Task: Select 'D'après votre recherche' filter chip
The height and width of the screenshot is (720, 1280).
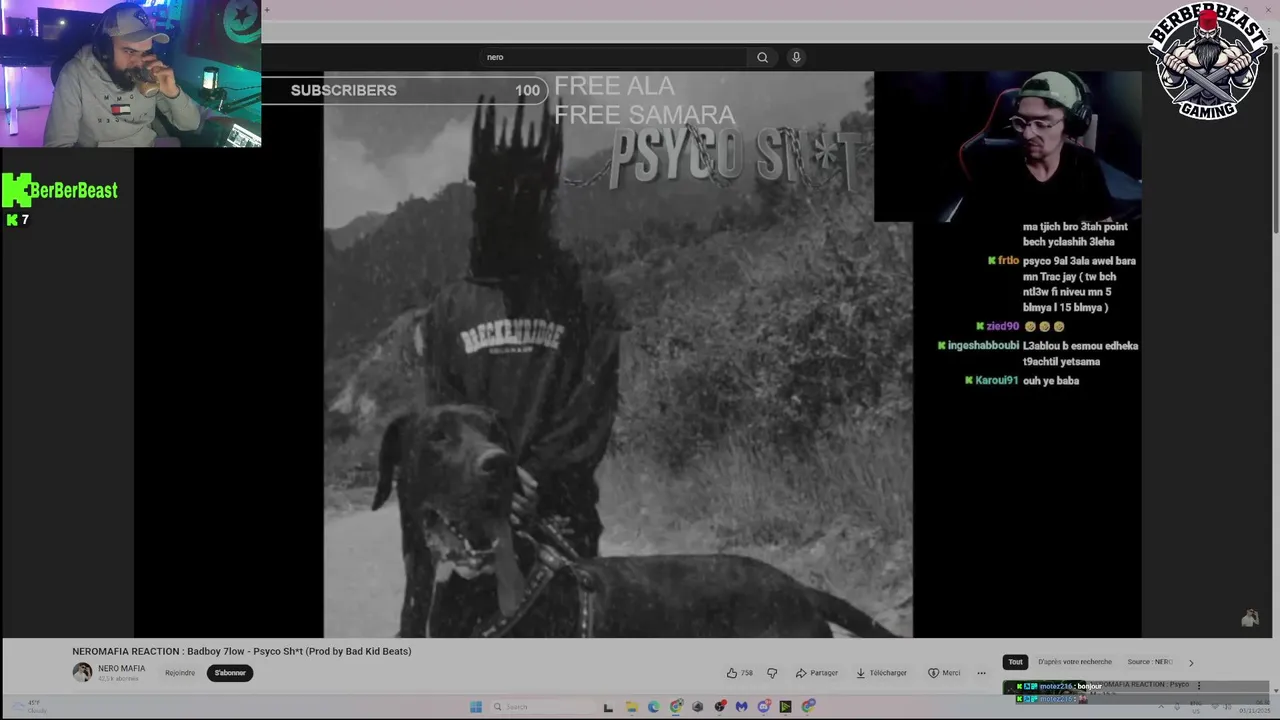Action: click(x=1075, y=662)
